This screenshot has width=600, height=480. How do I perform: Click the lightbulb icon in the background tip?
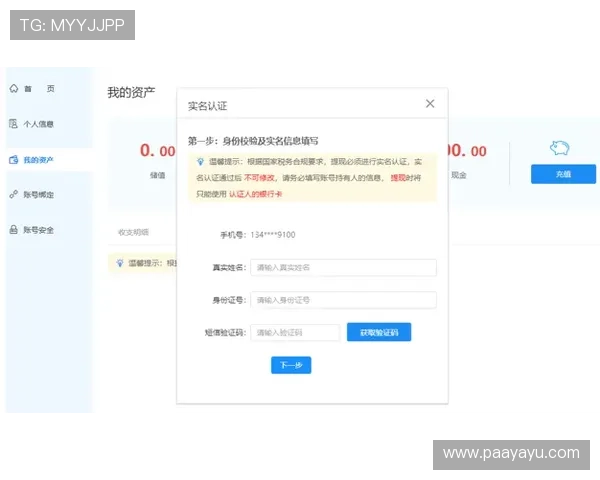pos(120,263)
